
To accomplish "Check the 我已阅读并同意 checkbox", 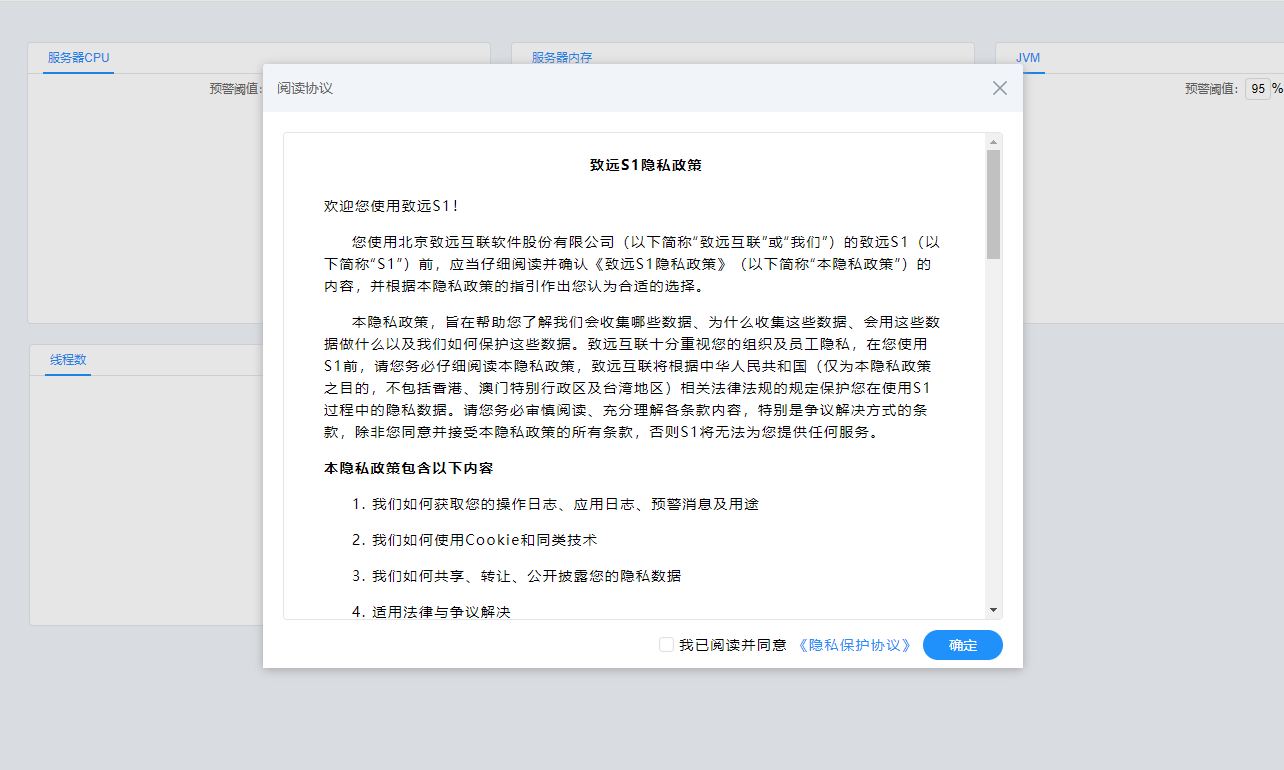I will click(666, 645).
